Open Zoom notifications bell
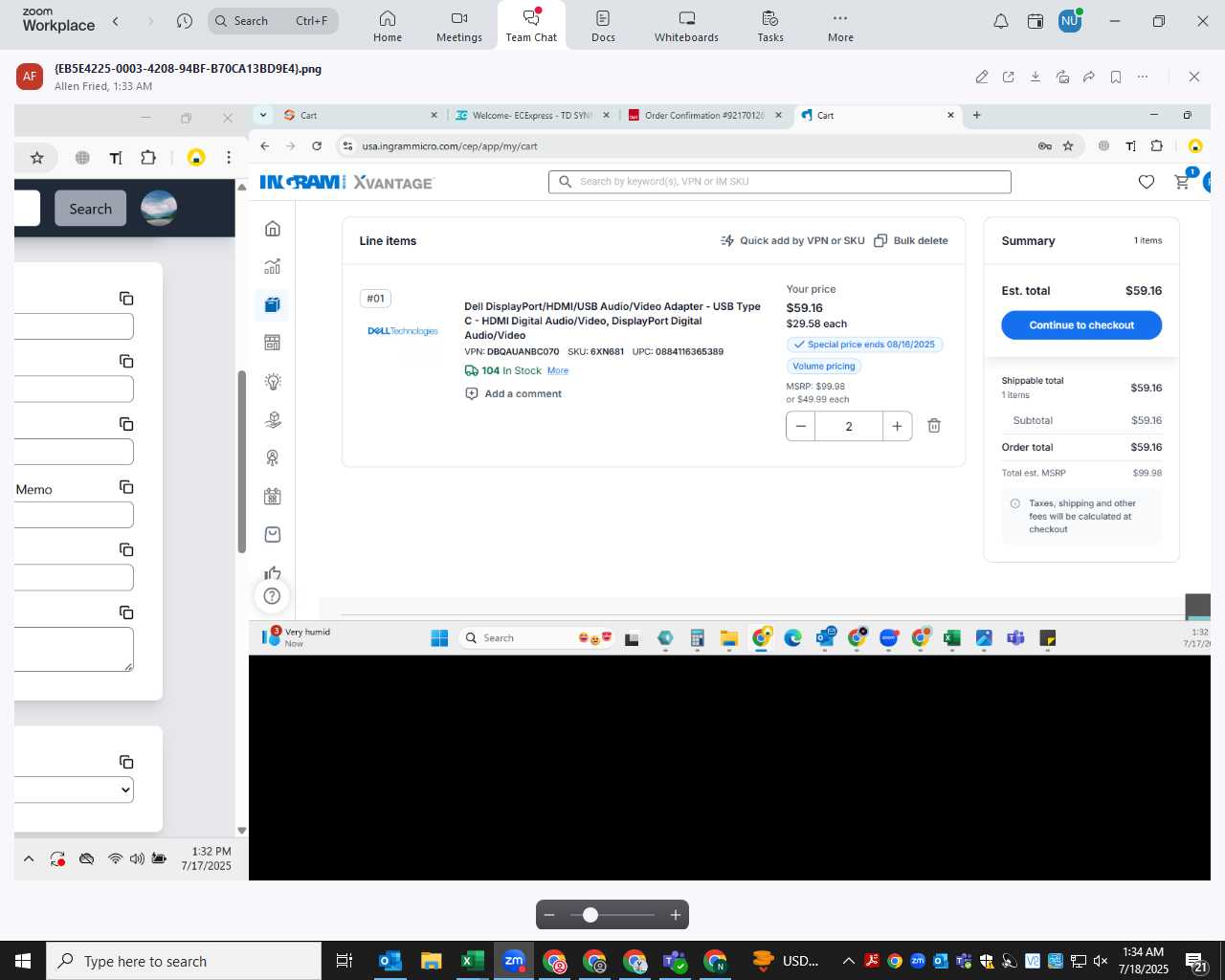 click(x=1001, y=21)
